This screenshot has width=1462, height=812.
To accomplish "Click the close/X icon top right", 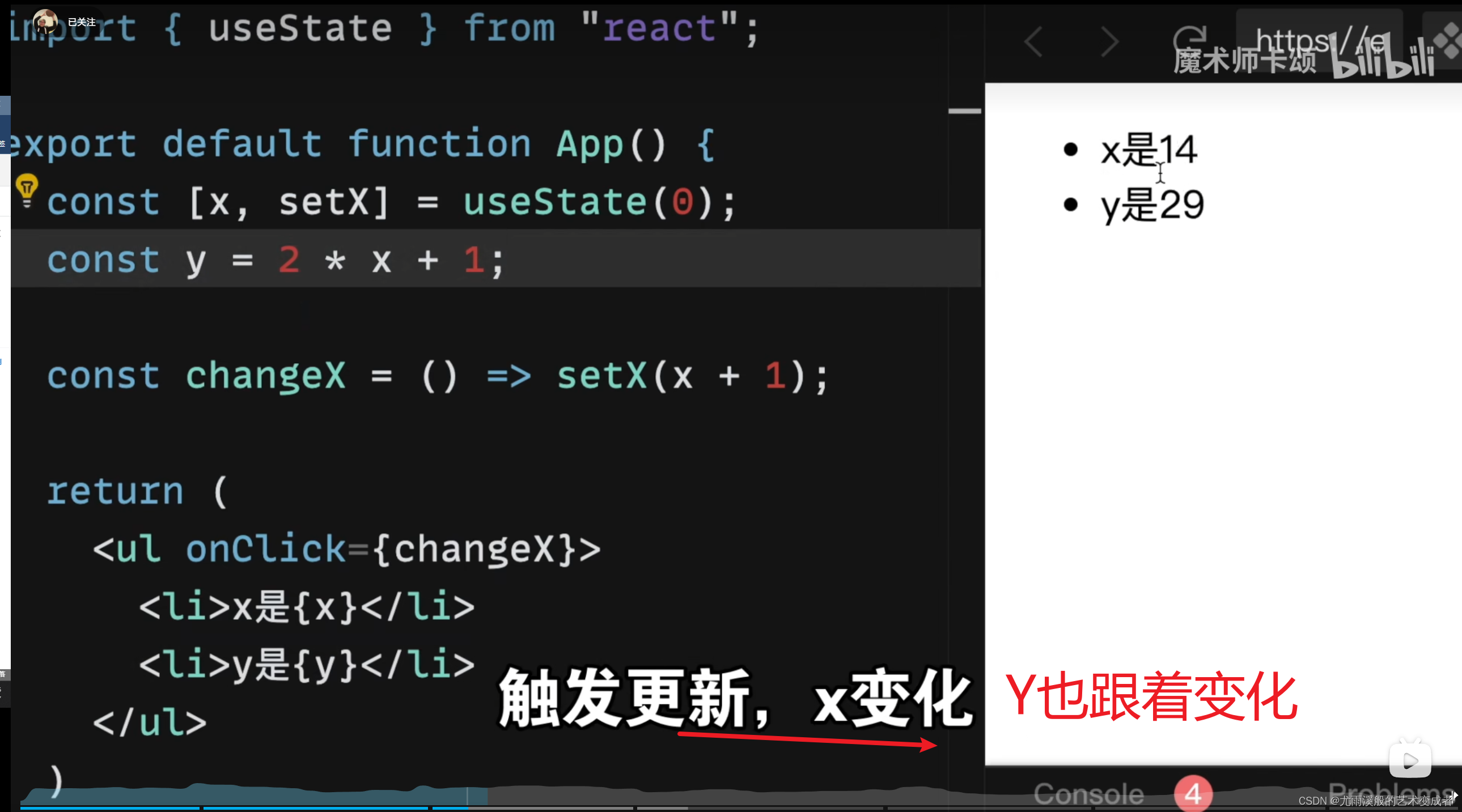I will [1445, 40].
